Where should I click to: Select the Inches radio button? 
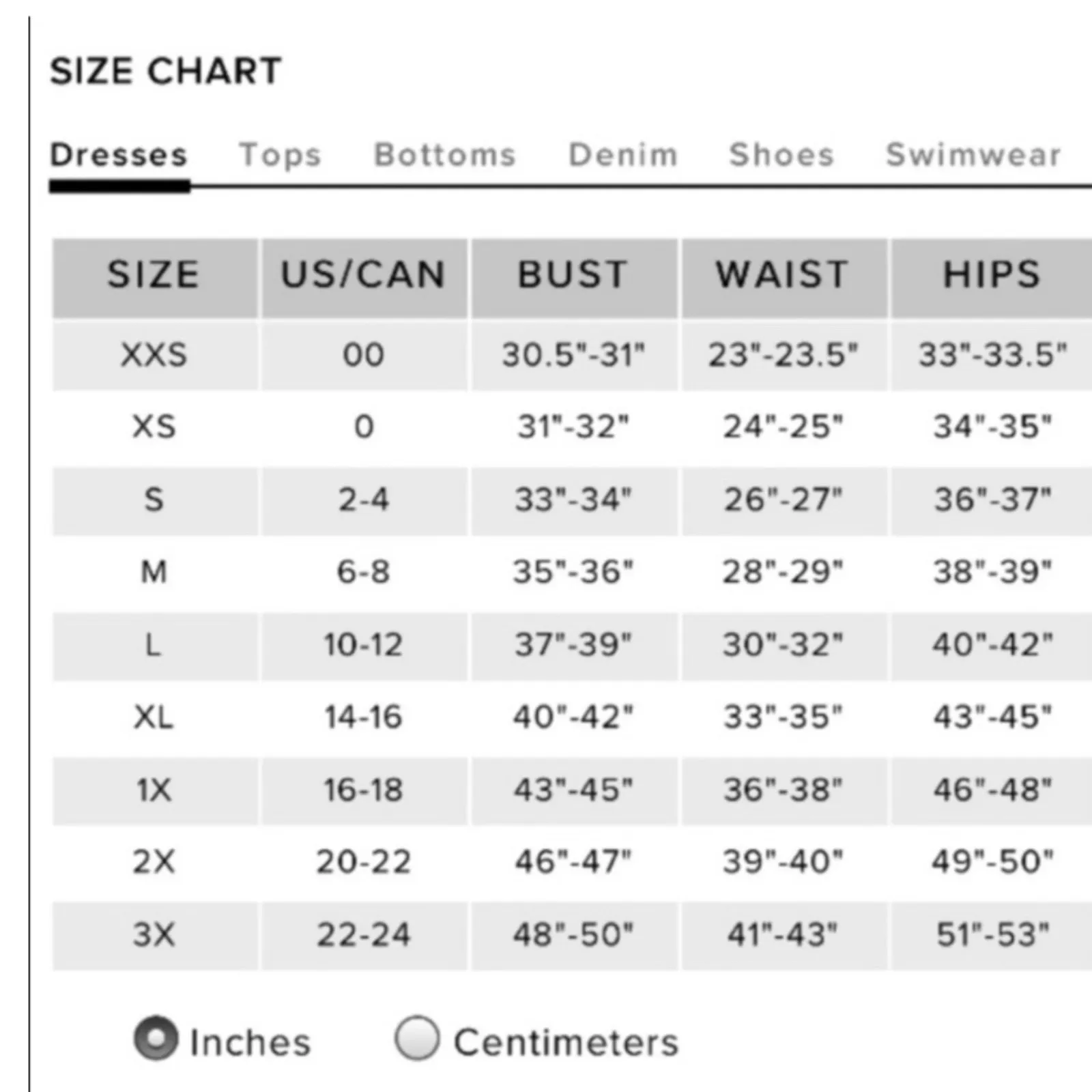(156, 1038)
